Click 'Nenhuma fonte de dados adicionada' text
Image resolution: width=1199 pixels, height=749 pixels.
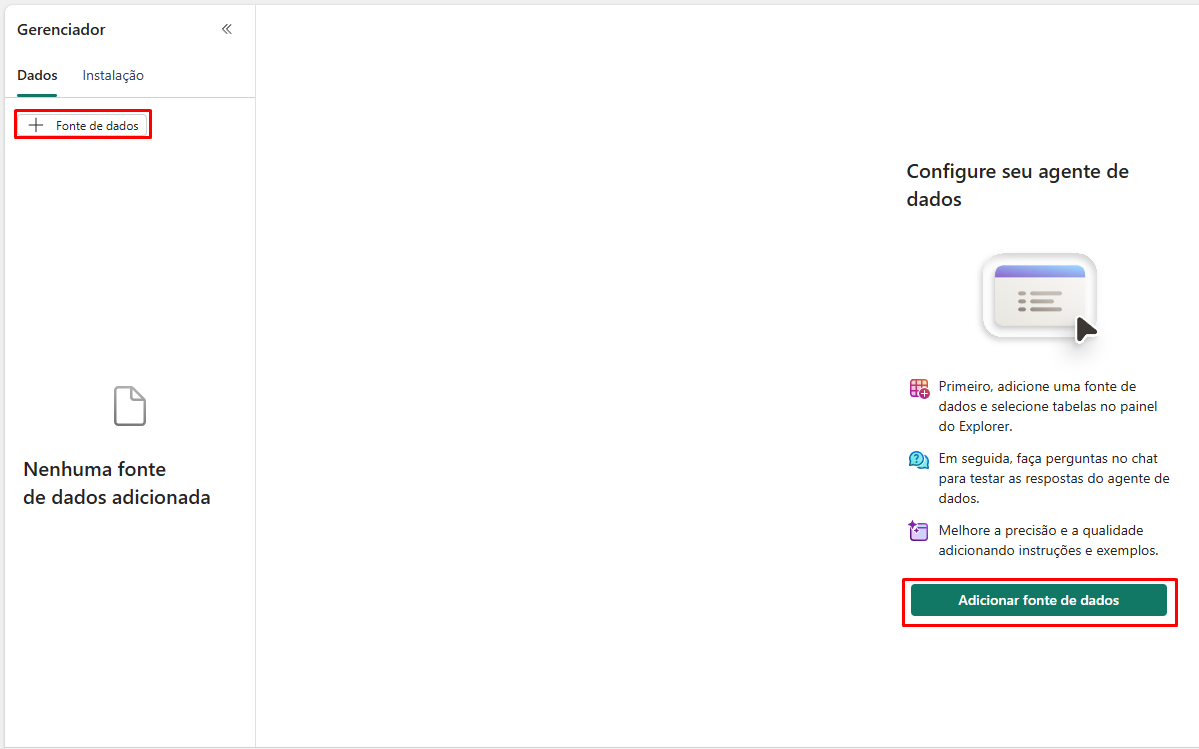(x=116, y=483)
